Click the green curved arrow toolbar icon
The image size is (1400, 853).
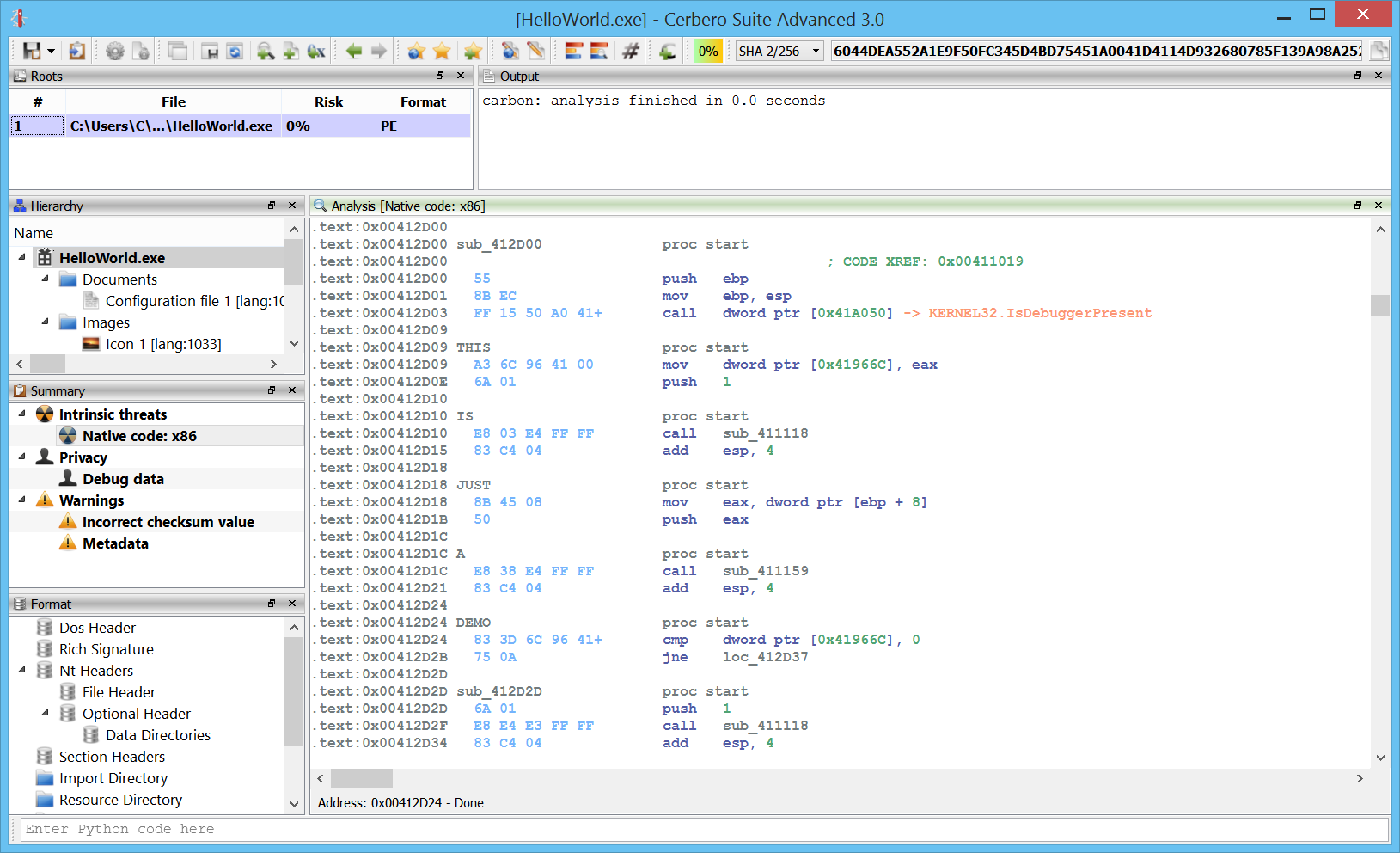[x=668, y=51]
